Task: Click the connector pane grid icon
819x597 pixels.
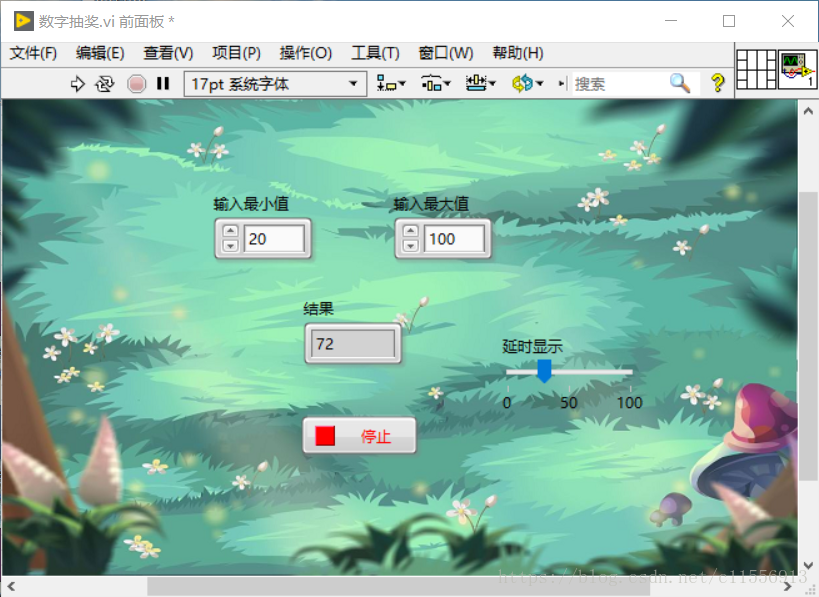Action: pyautogui.click(x=756, y=69)
